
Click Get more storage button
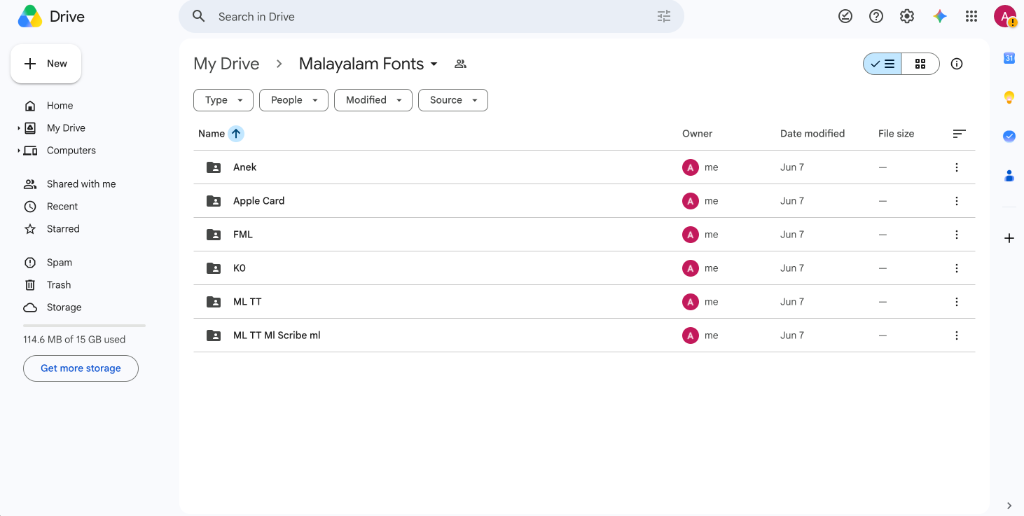click(x=81, y=368)
